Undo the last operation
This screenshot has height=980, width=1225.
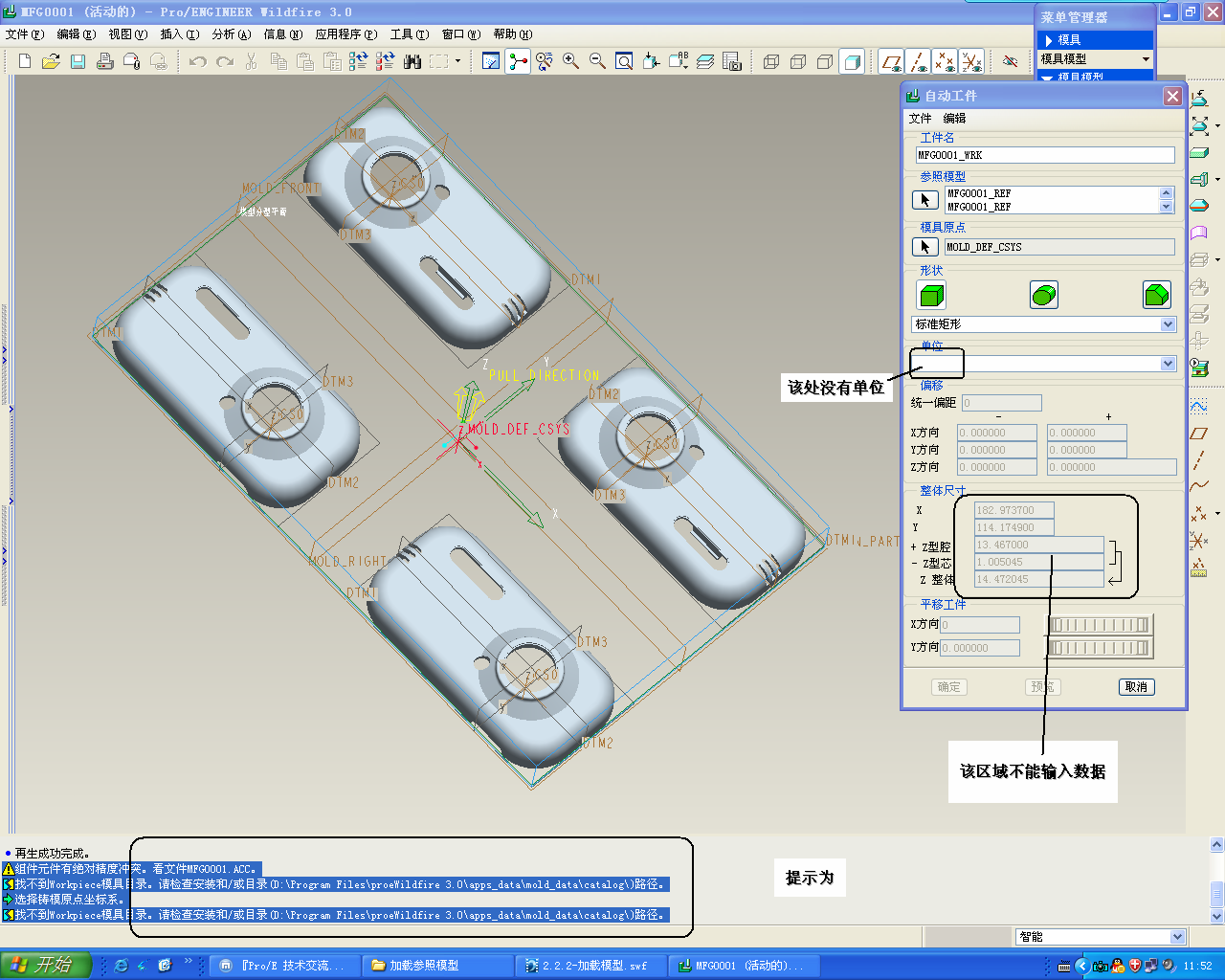198,61
